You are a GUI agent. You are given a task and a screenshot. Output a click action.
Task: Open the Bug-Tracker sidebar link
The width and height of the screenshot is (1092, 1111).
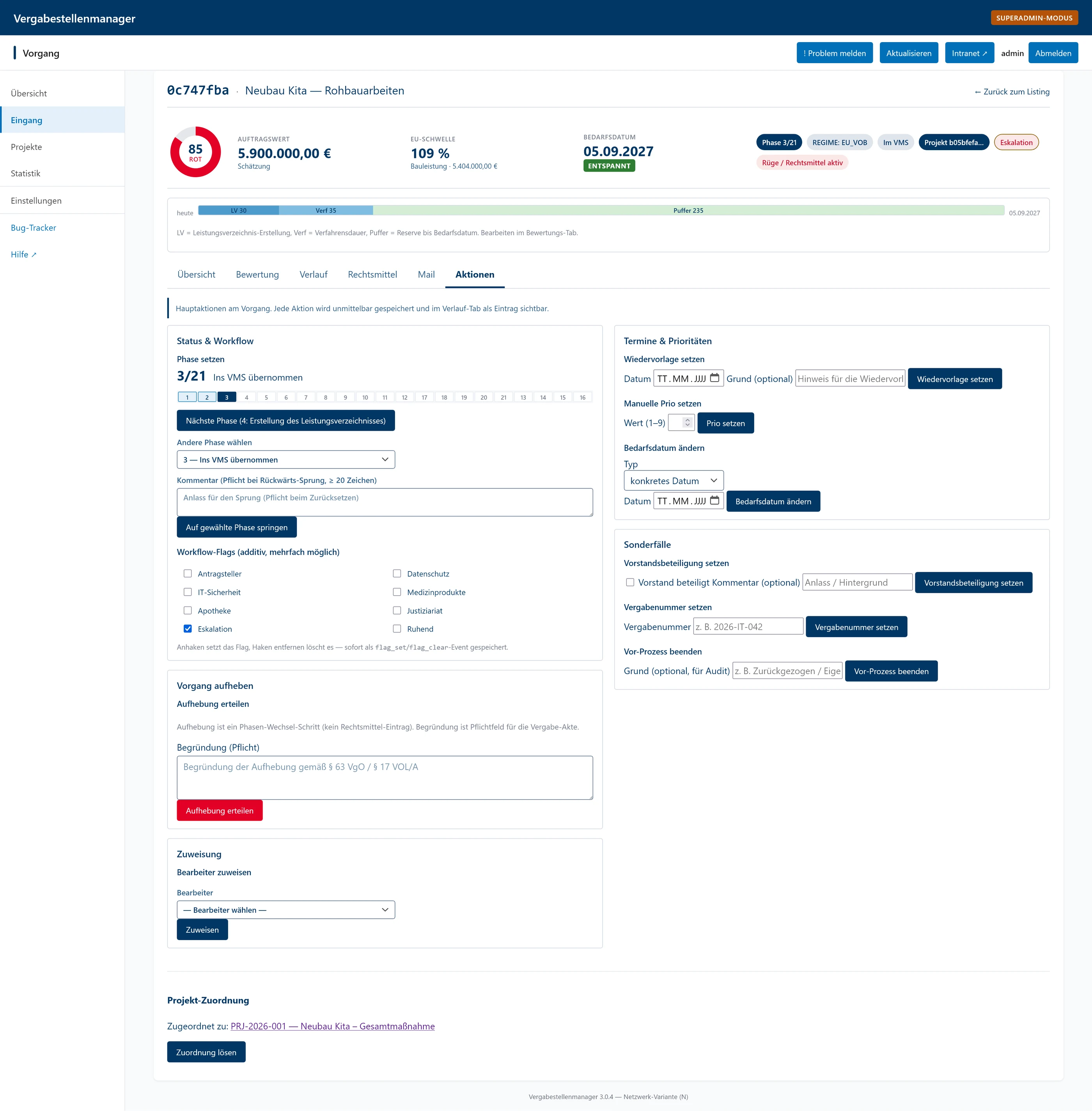62,228
